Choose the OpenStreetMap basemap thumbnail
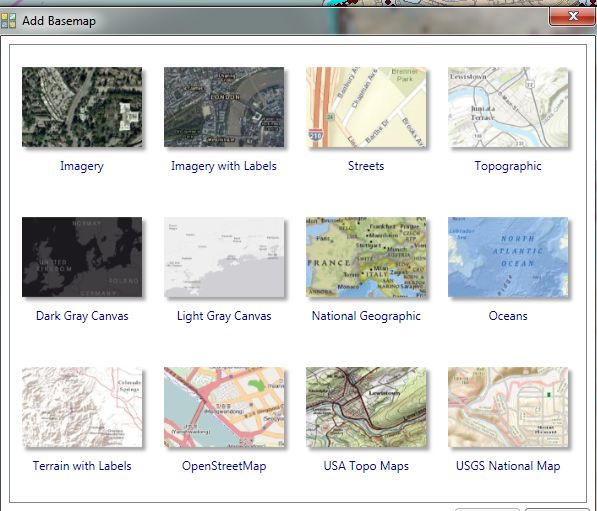The width and height of the screenshot is (597, 511). 224,407
